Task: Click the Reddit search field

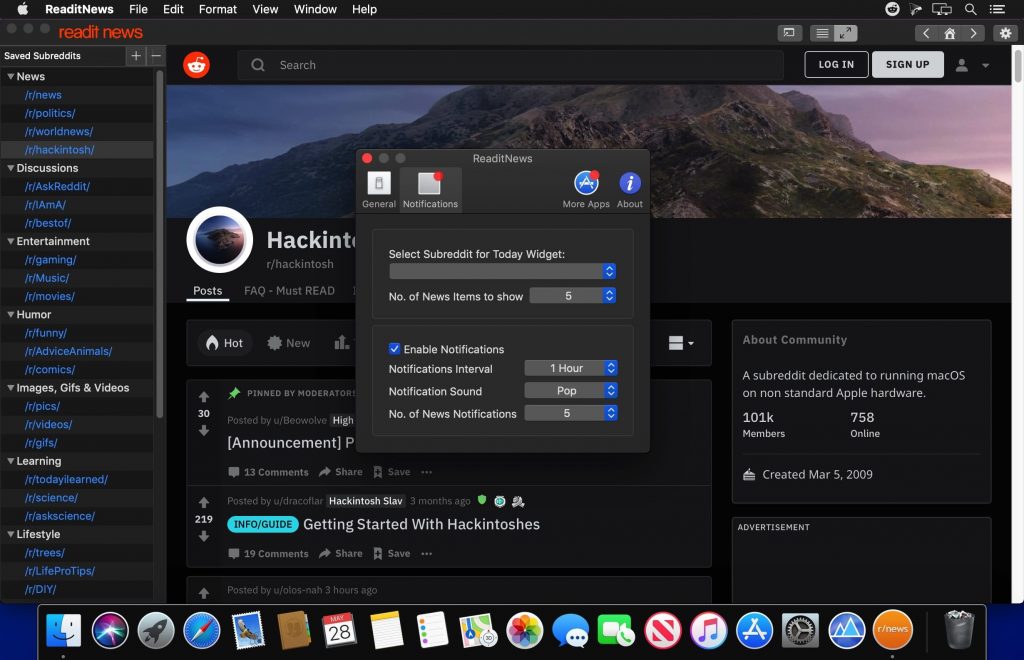Action: 510,65
